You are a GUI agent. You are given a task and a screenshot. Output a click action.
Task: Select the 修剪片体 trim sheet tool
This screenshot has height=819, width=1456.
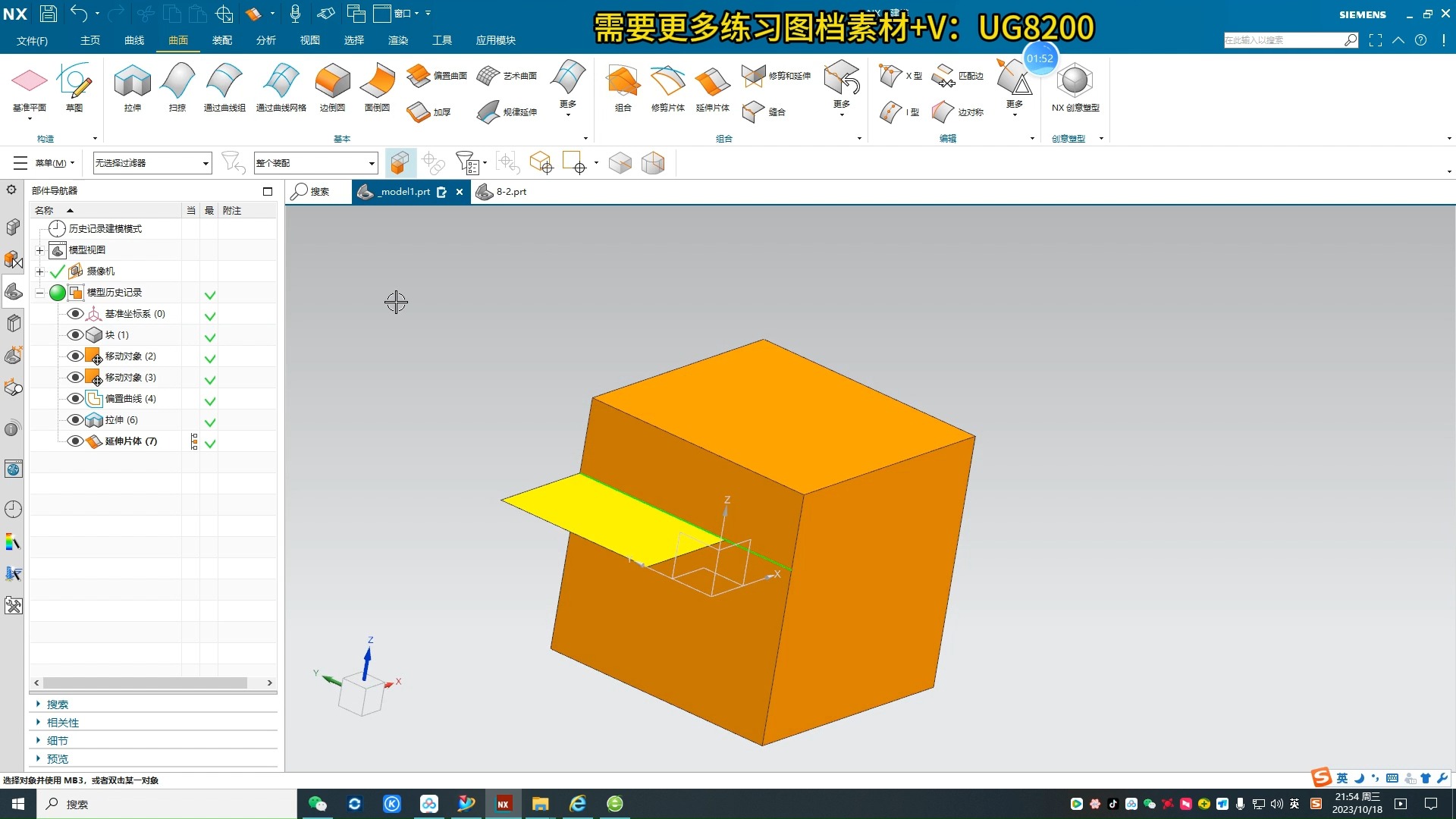click(667, 88)
